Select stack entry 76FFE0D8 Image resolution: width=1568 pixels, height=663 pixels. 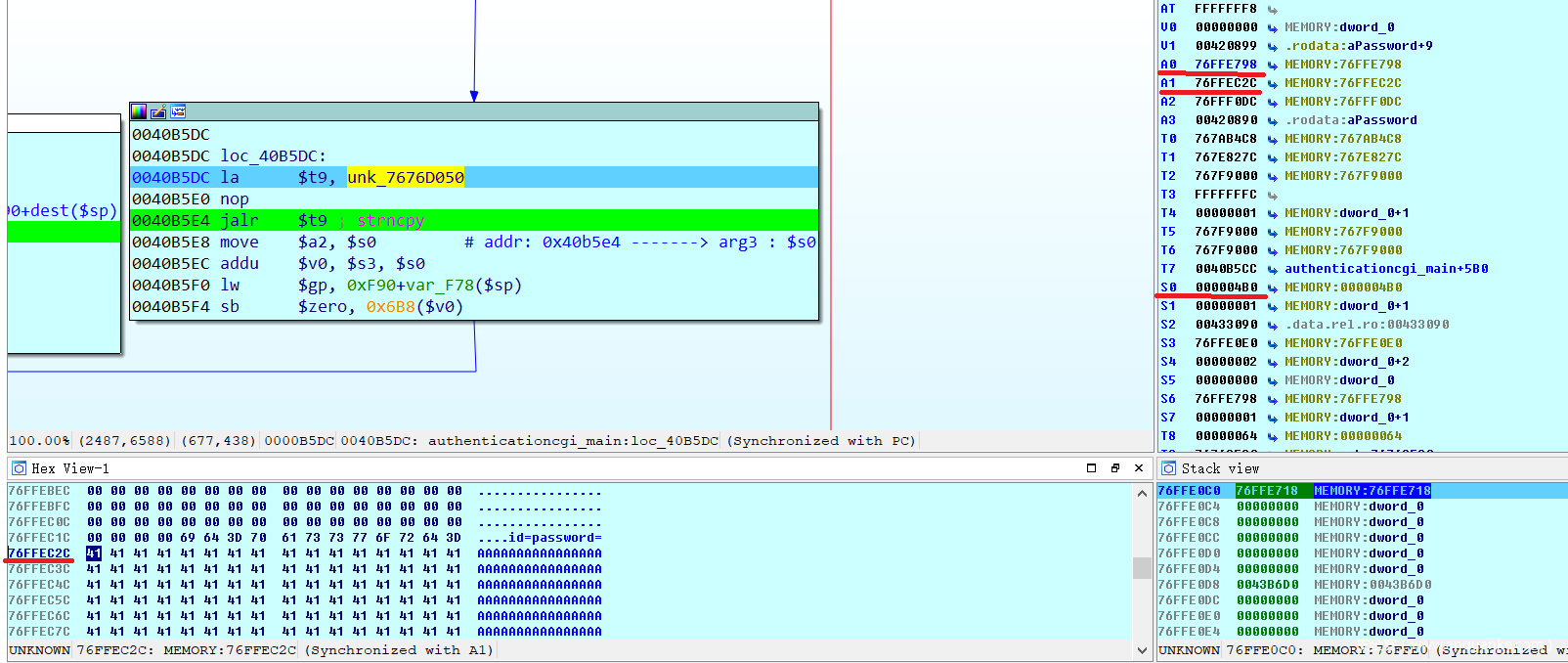pyautogui.click(x=1189, y=585)
